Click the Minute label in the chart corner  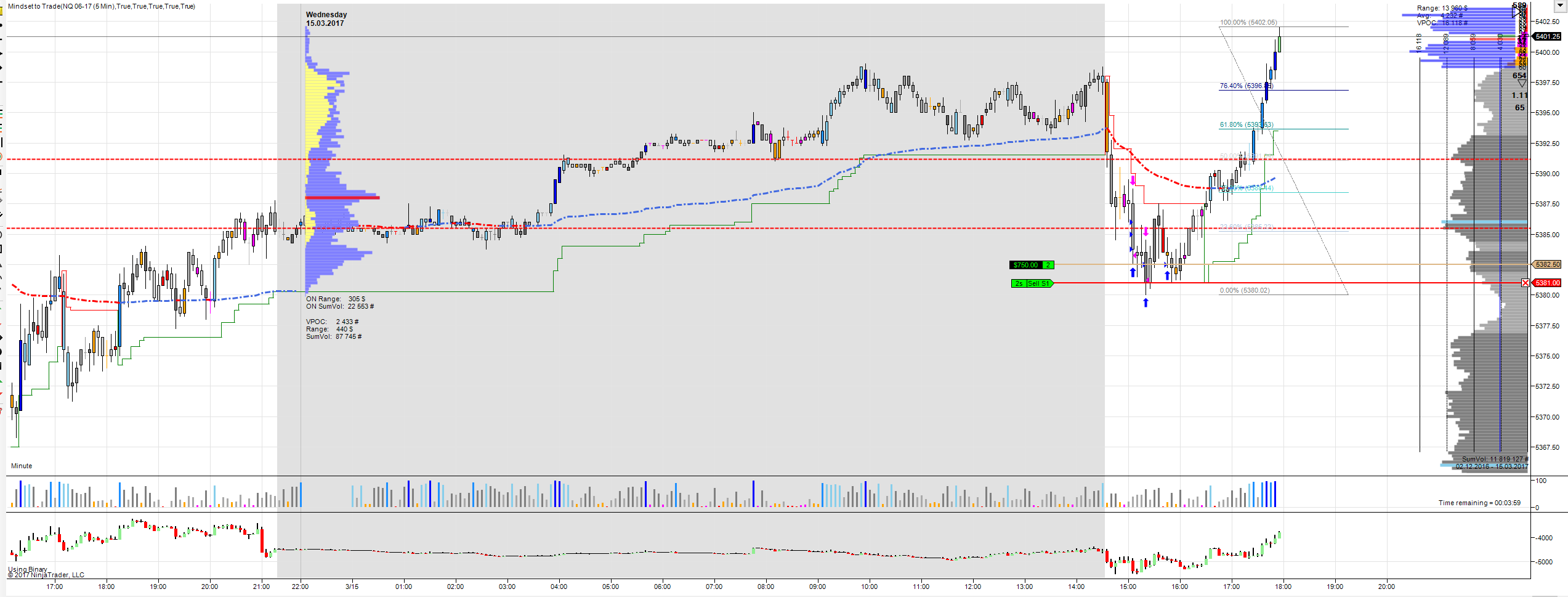click(x=22, y=466)
